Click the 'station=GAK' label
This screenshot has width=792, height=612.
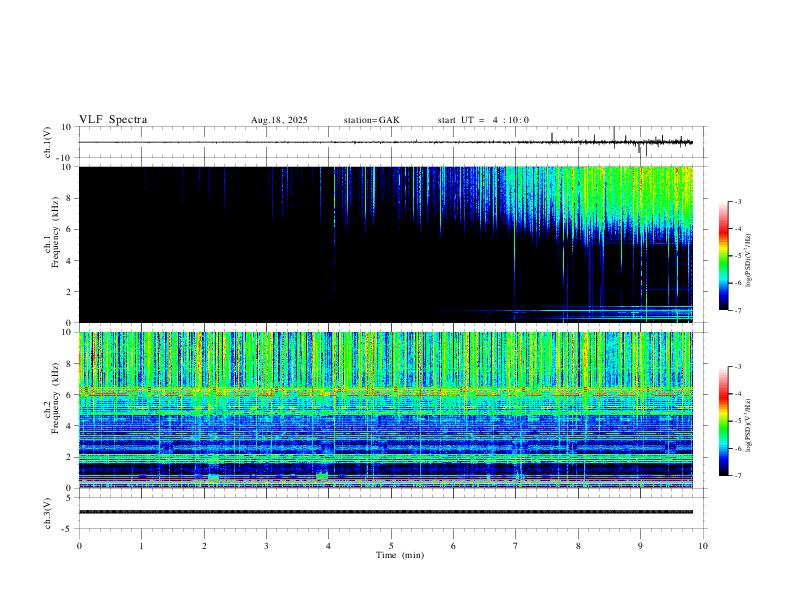371,120
